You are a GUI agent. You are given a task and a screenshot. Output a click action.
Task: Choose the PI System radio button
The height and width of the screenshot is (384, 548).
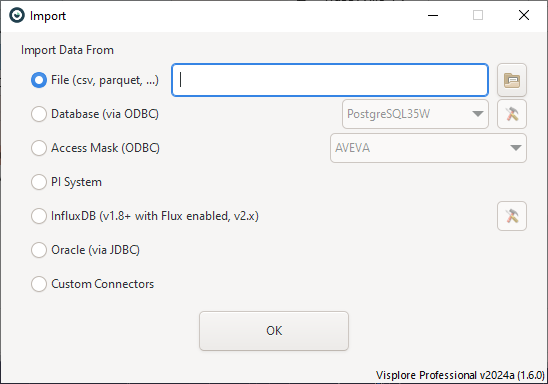(39, 182)
